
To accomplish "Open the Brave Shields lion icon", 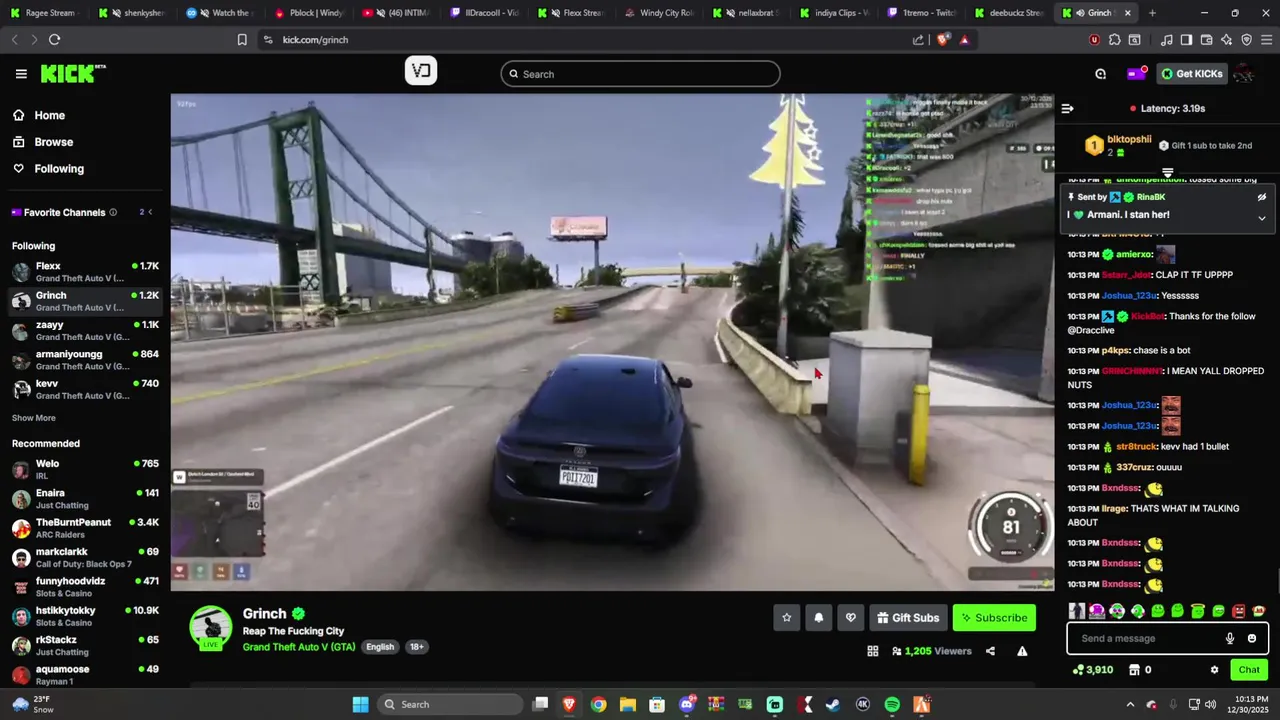I will pos(943,40).
